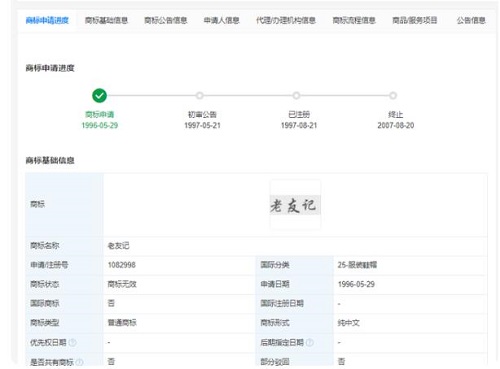Click the green checkmark 商标申请 step icon
The height and width of the screenshot is (369, 500).
[99, 96]
